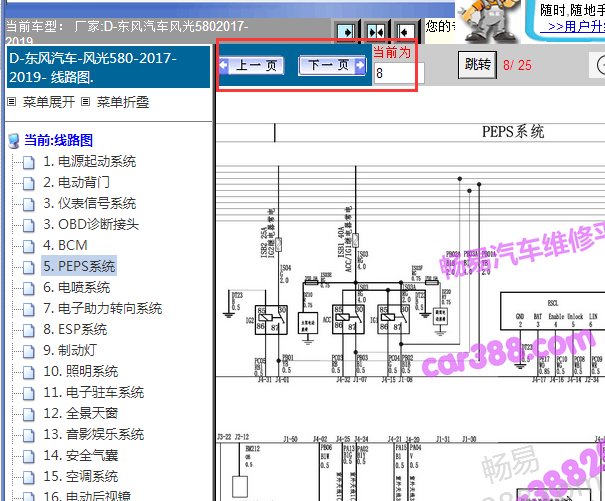
Task: Click the left-arrow panel icon in top toolbar
Action: point(405,32)
